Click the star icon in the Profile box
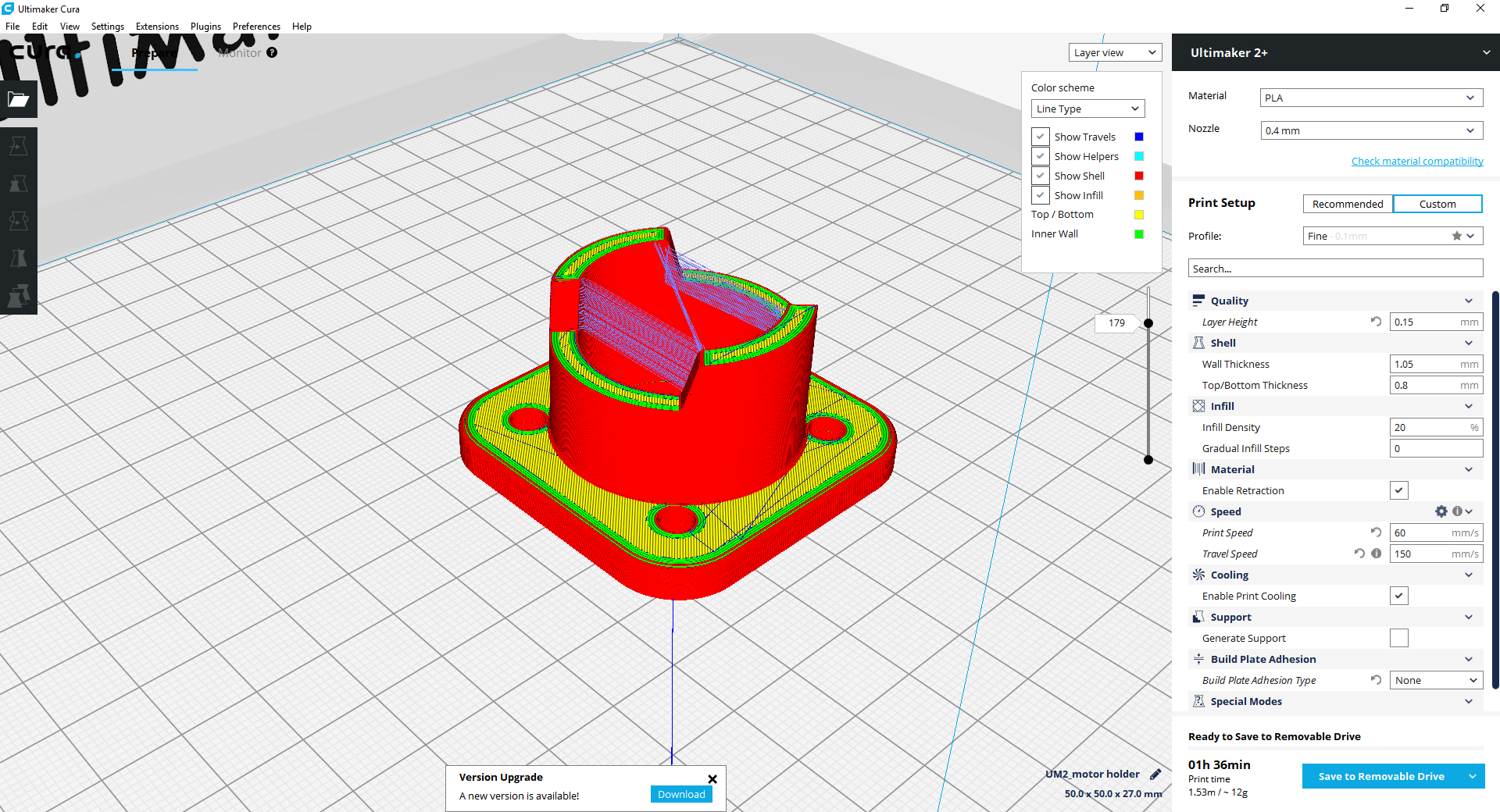1500x812 pixels. (x=1457, y=236)
